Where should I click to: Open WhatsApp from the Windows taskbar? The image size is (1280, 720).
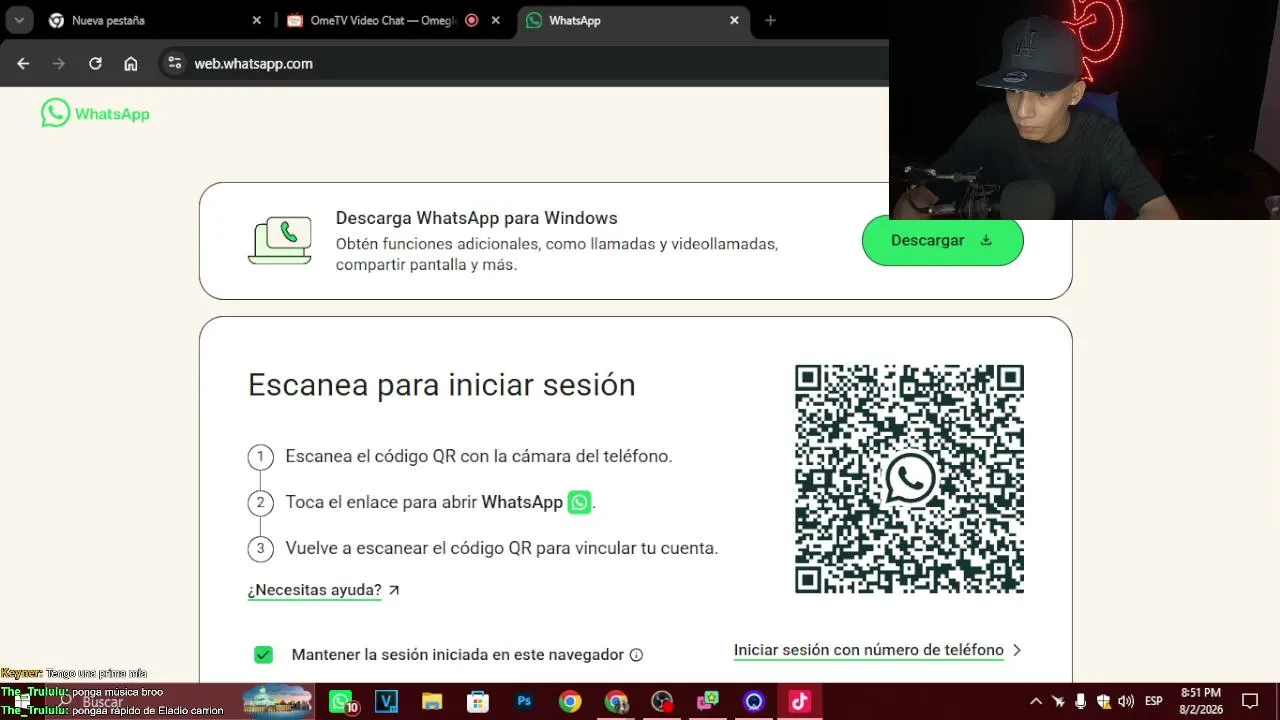point(343,702)
